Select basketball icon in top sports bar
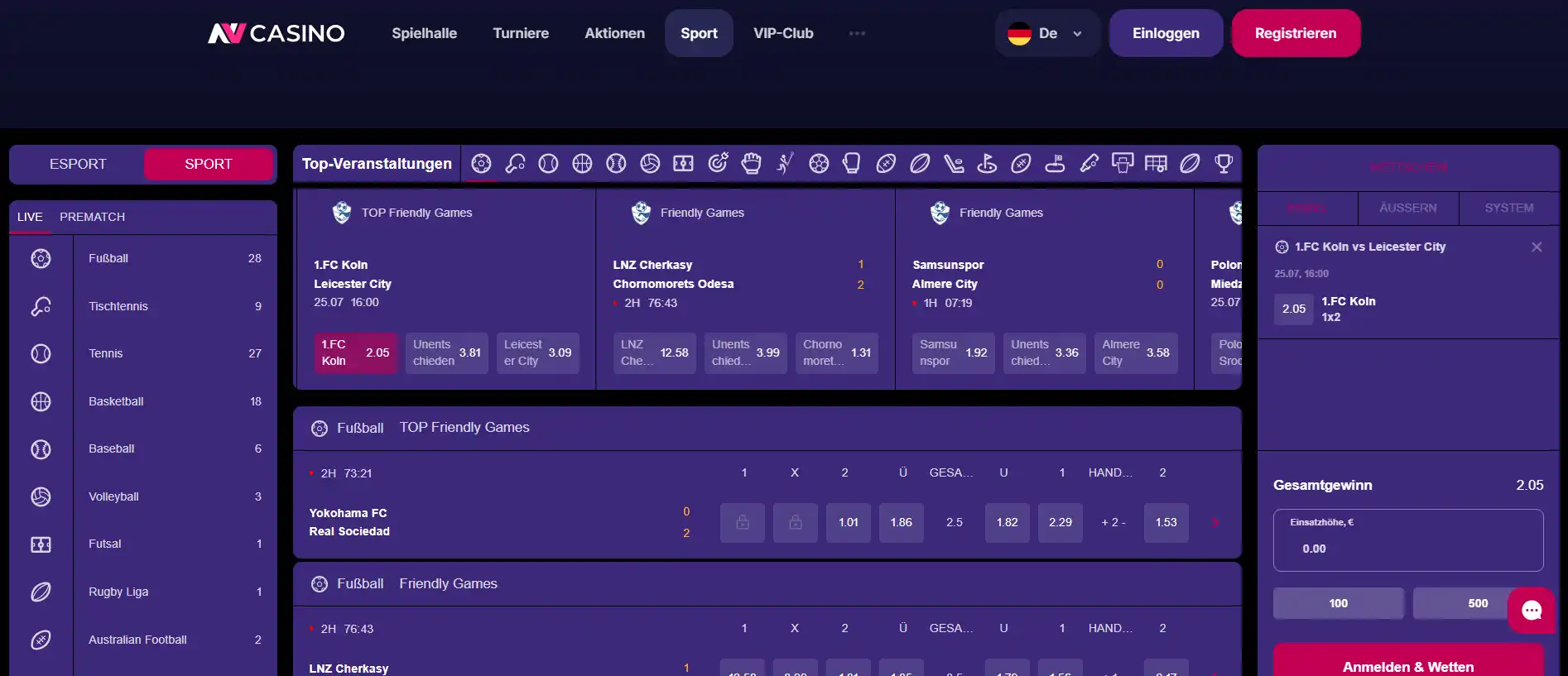The width and height of the screenshot is (1568, 676). pos(582,163)
